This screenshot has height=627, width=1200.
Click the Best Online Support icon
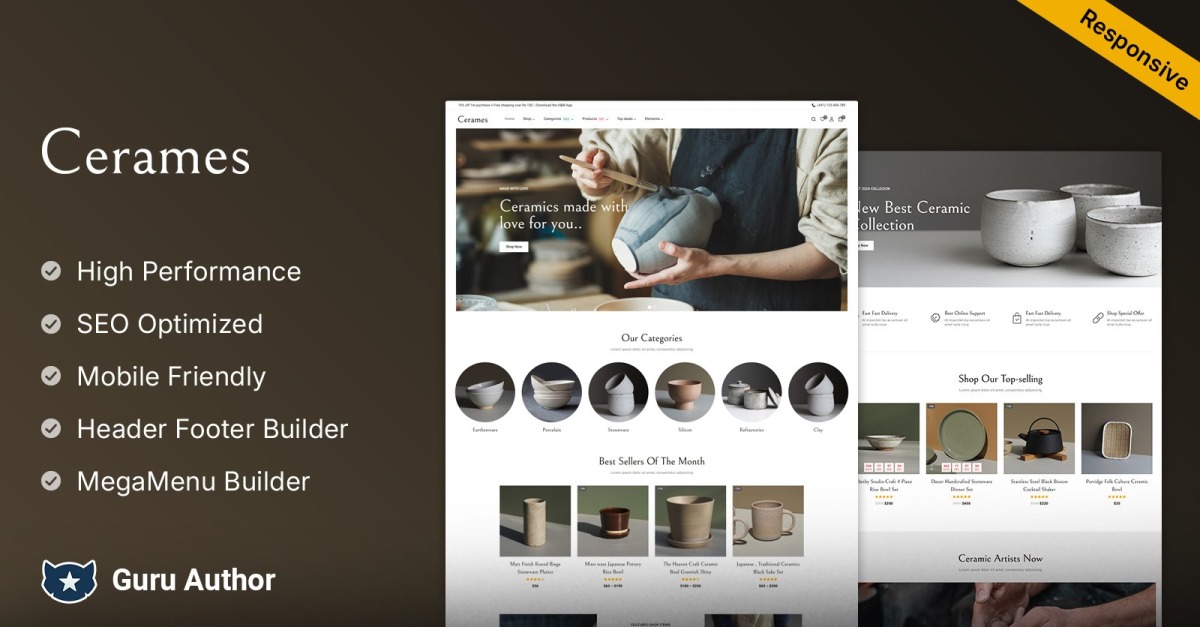(935, 318)
